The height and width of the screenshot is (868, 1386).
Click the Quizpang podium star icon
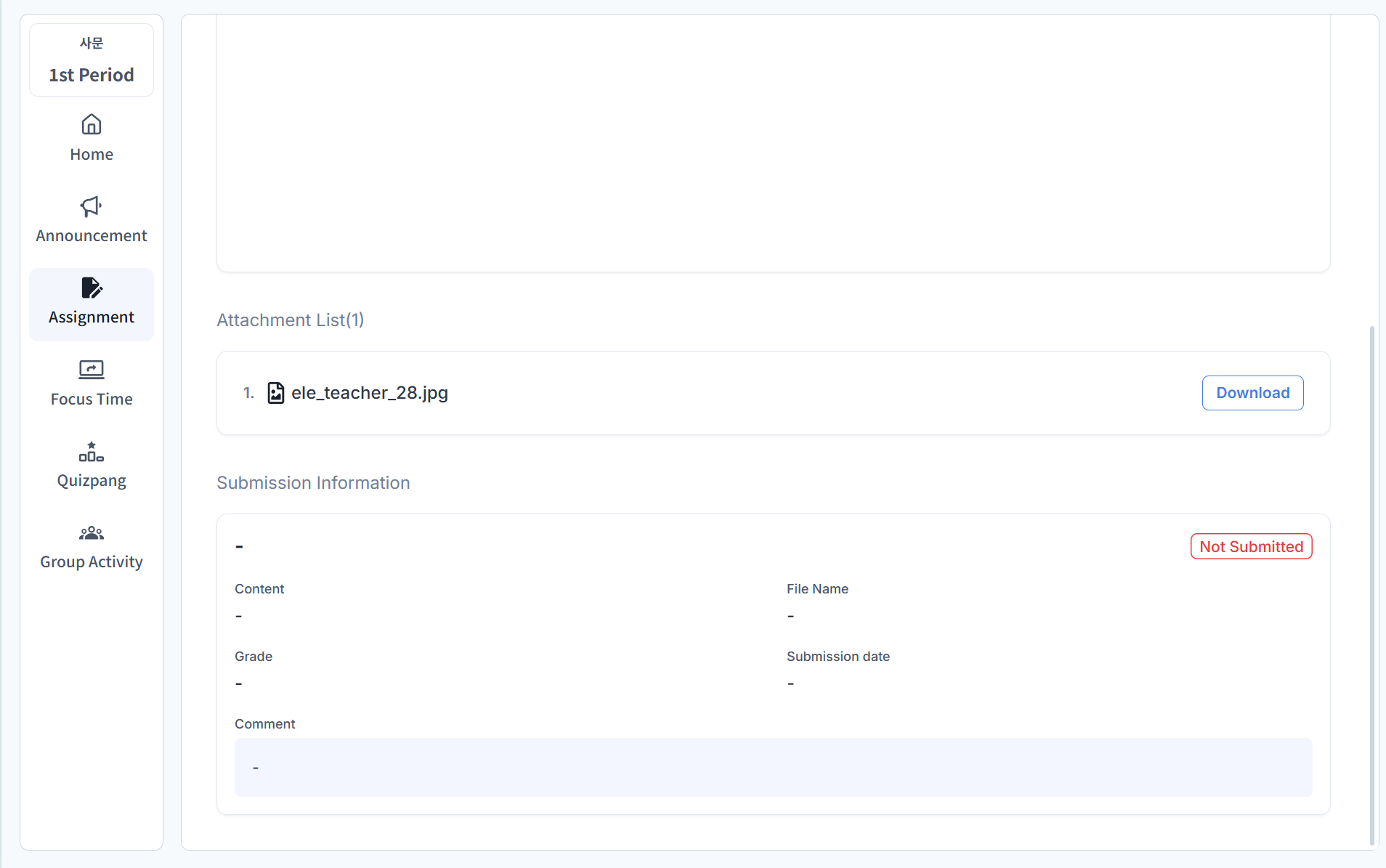92,452
